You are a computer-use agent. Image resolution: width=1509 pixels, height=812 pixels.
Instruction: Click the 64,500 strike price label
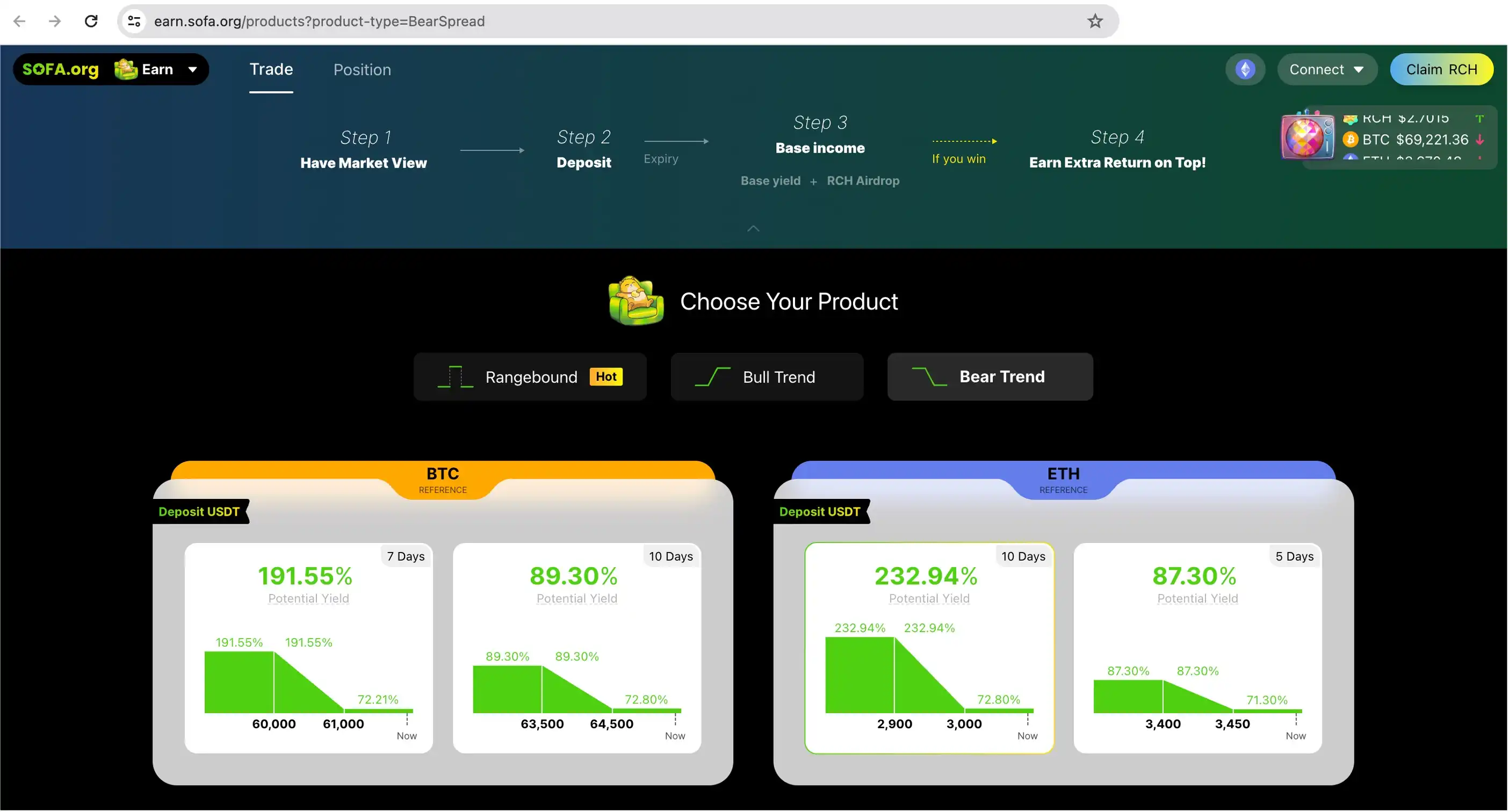pos(612,725)
